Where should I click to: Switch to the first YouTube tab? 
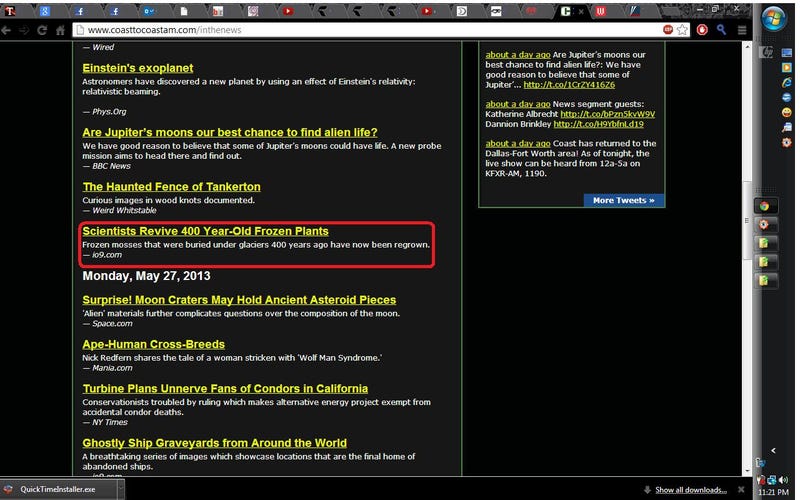pos(288,11)
